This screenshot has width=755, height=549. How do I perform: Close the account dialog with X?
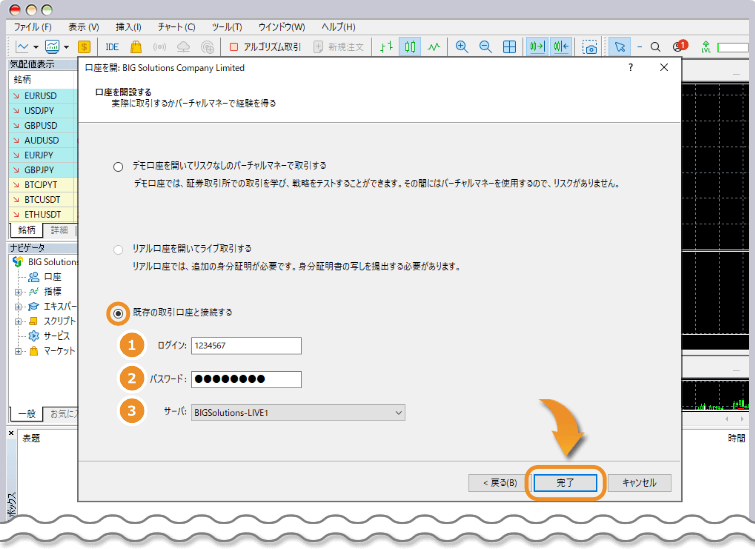pyautogui.click(x=664, y=67)
